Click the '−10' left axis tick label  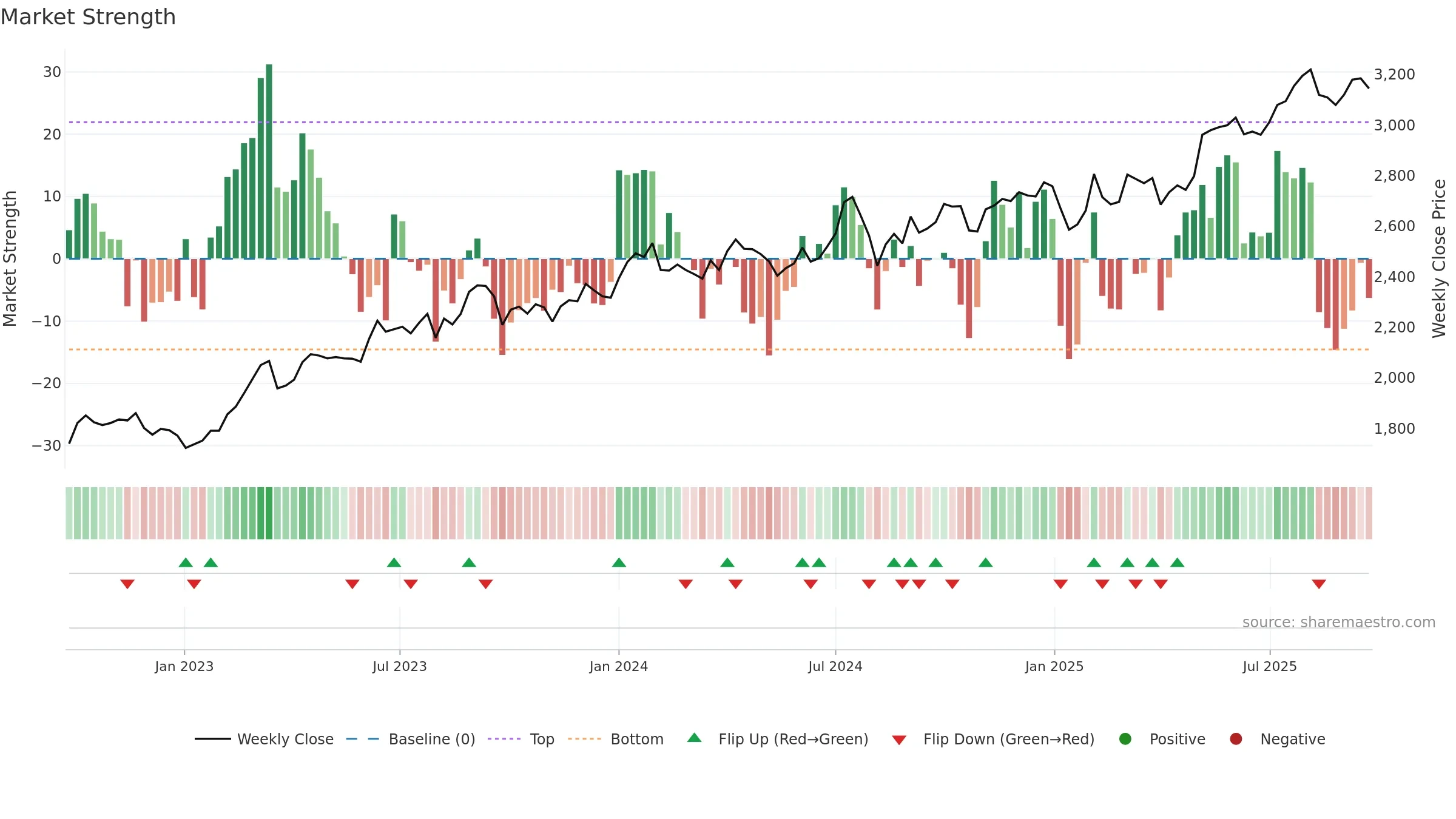47,322
